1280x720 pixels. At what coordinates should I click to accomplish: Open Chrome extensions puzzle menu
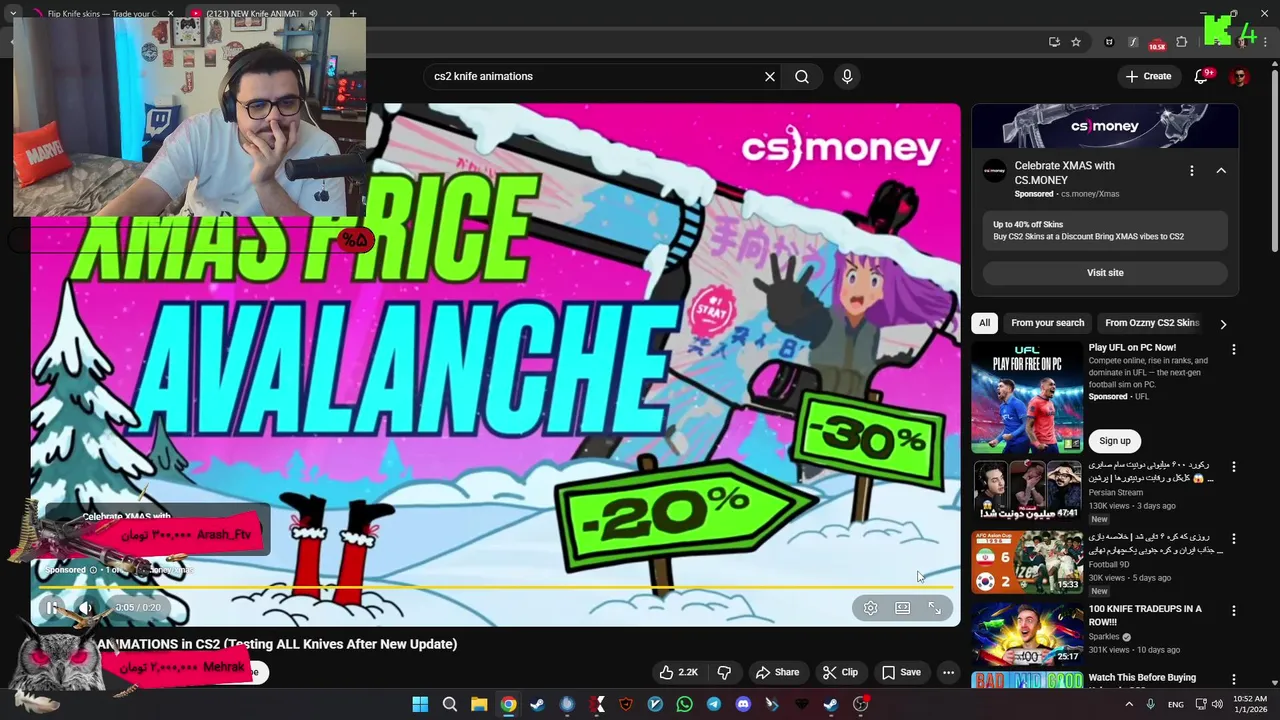pyautogui.click(x=1182, y=42)
